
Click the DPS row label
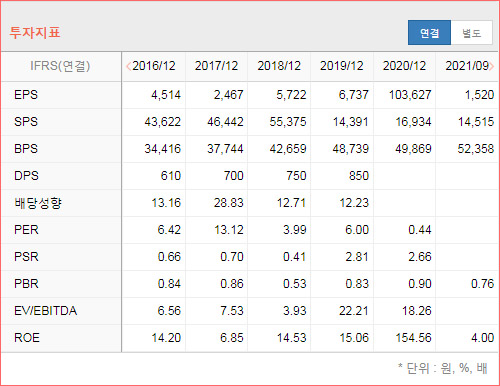26,176
